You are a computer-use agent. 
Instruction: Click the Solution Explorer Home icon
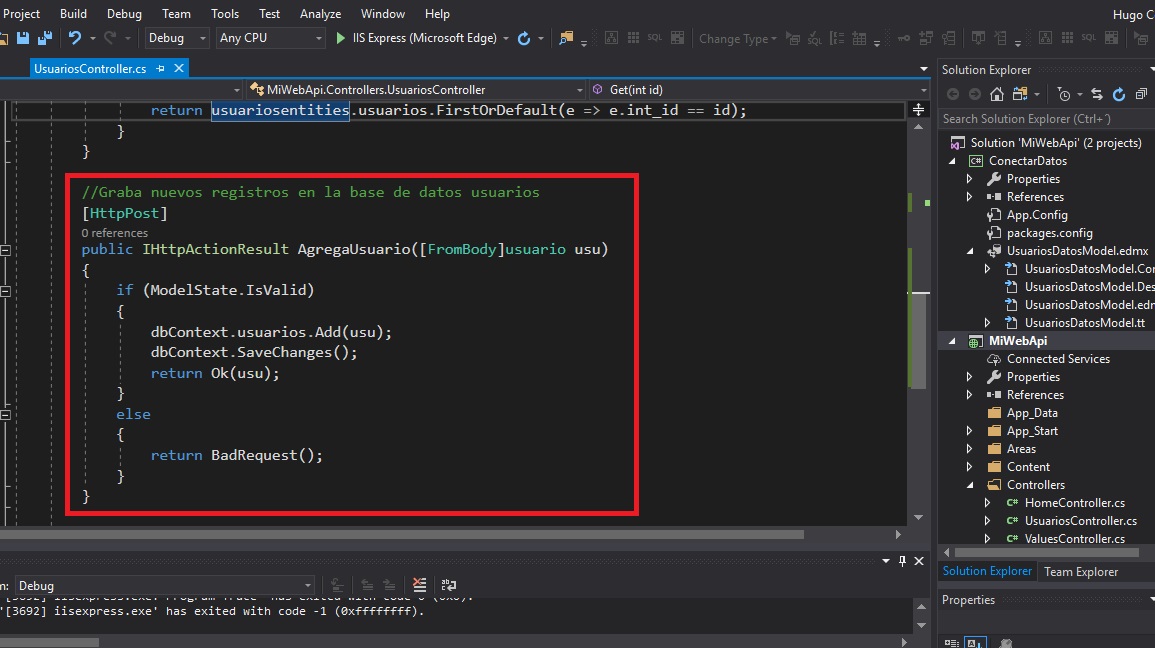coord(997,94)
